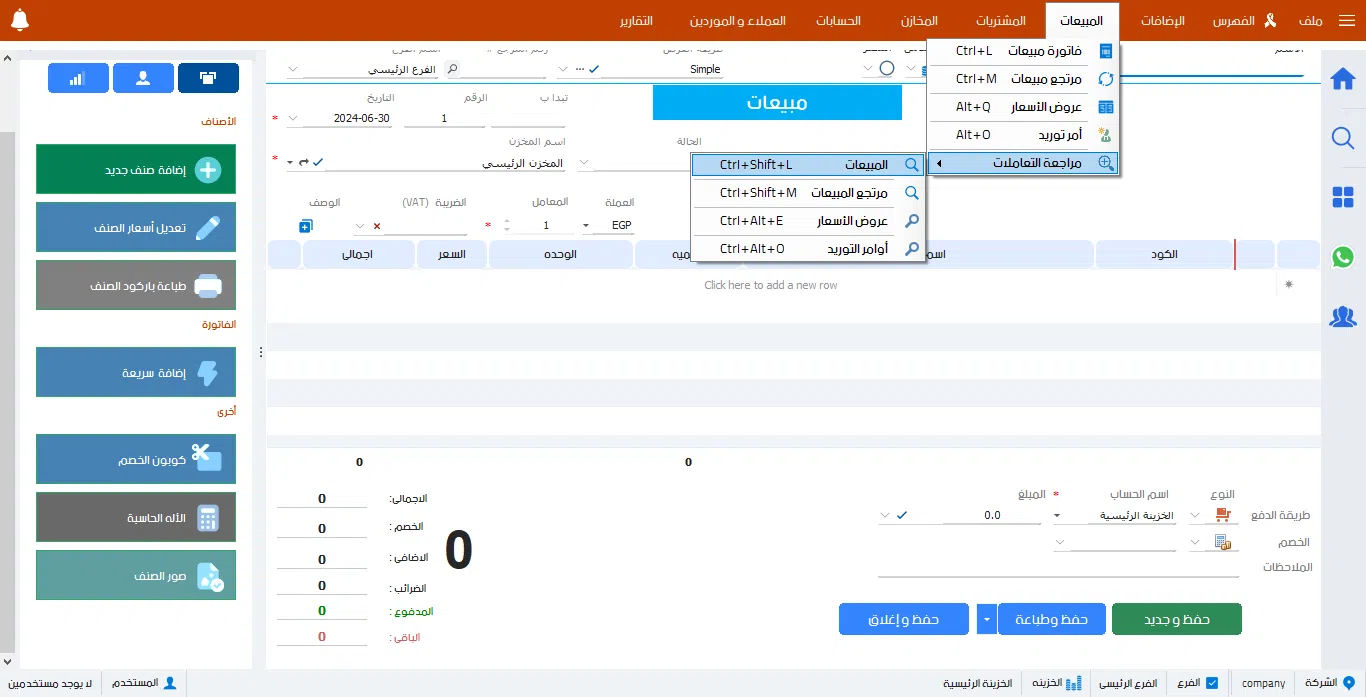Image resolution: width=1366 pixels, height=697 pixels.
Task: Select the bar chart panel icon
Action: (x=78, y=78)
